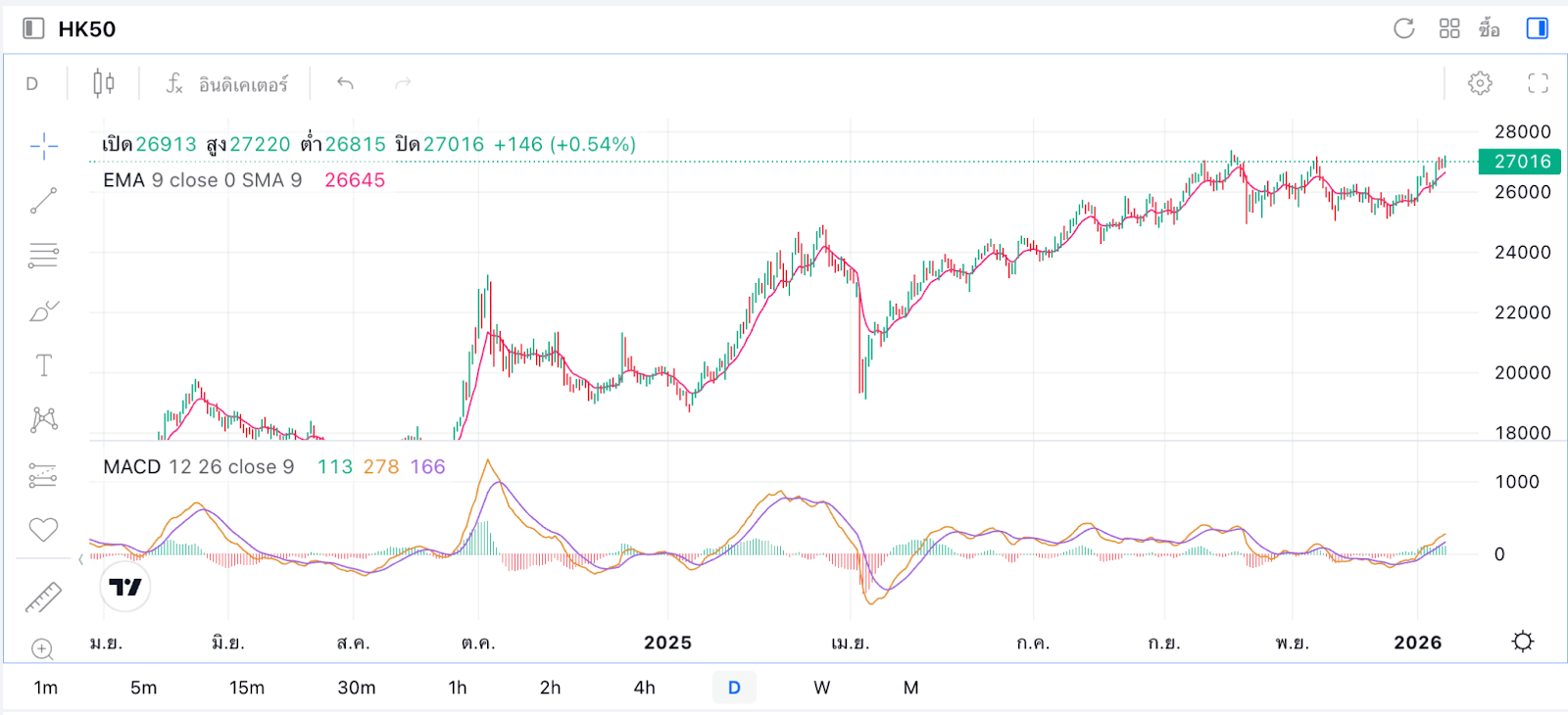Select the crosshair cursor tool
Viewport: 1568px width, 715px height.
click(x=43, y=147)
